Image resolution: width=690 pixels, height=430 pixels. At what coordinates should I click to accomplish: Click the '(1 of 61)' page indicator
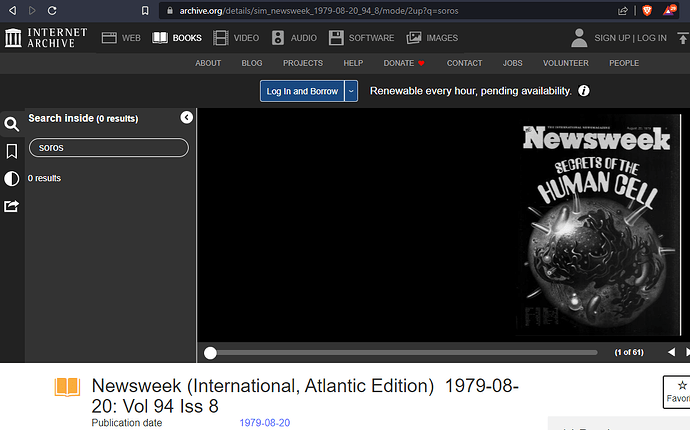629,352
